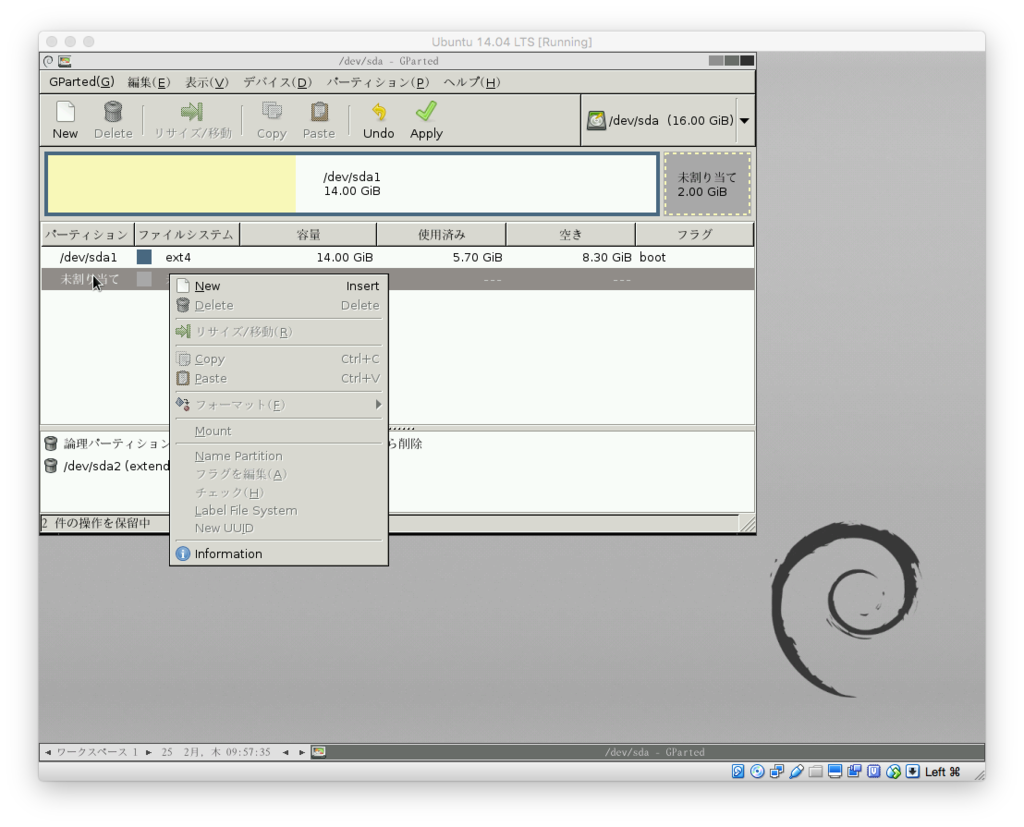Click the VirtualBox network status icon
The height and width of the screenshot is (827, 1024).
777,771
